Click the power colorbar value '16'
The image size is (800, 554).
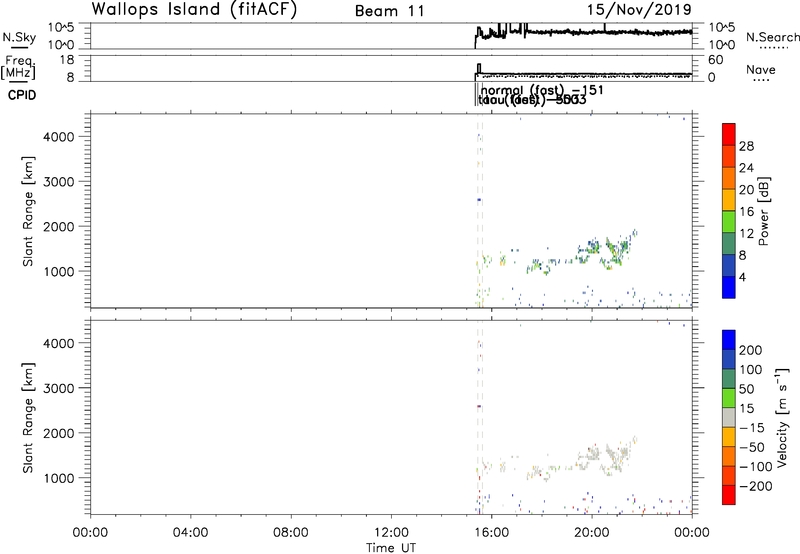pyautogui.click(x=746, y=212)
